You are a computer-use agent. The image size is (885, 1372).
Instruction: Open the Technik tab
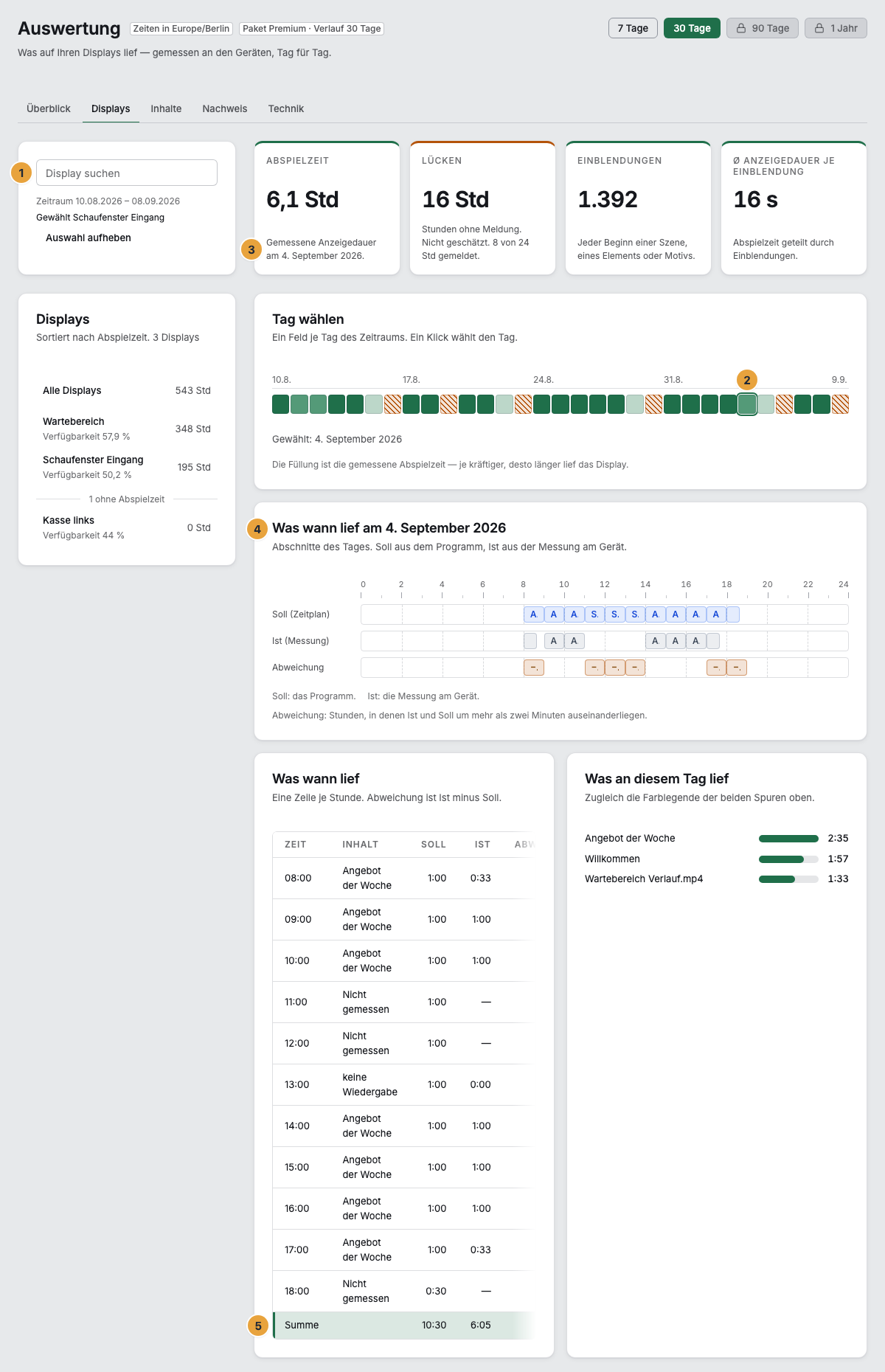[x=286, y=108]
